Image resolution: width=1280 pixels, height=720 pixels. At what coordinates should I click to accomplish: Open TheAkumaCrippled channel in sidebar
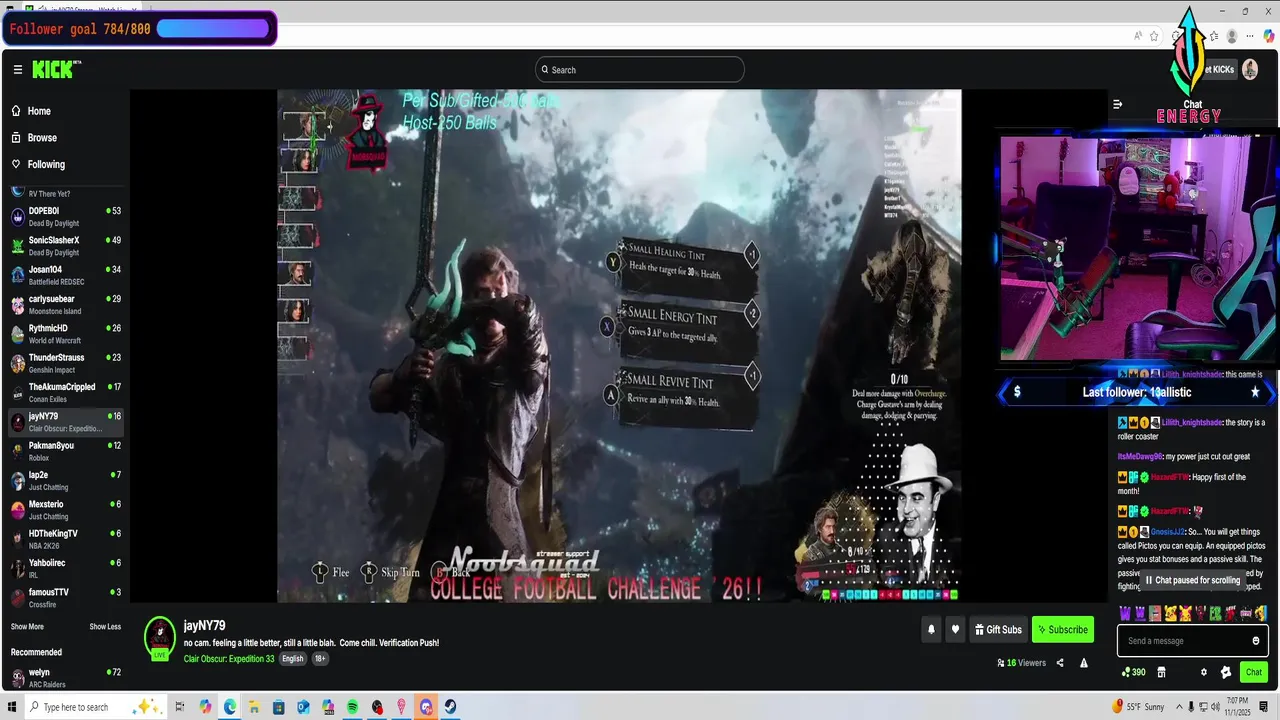coord(64,393)
